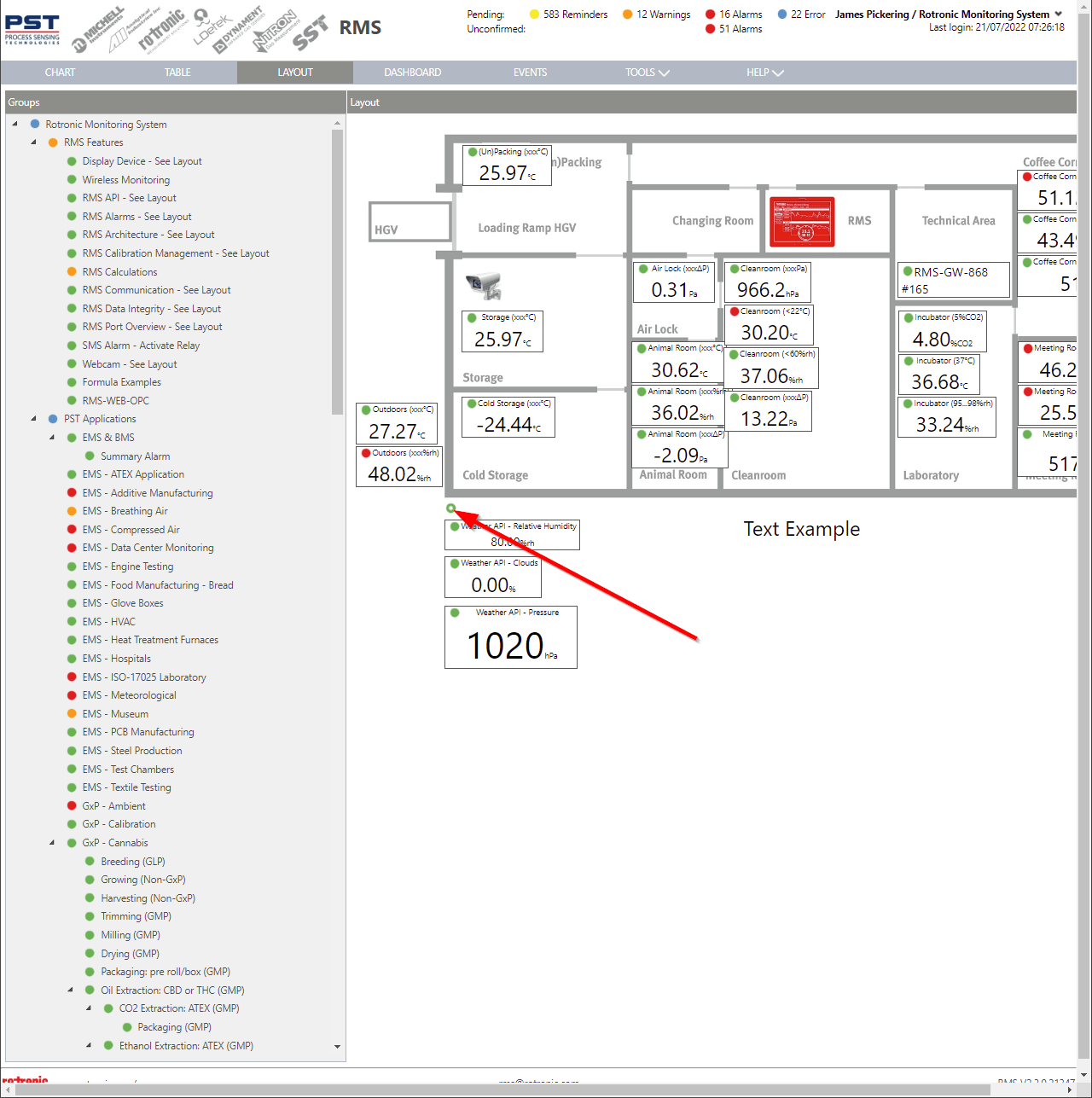Select the RMS Alarms - See Layout item
Image resolution: width=1092 pixels, height=1098 pixels.
coord(136,216)
